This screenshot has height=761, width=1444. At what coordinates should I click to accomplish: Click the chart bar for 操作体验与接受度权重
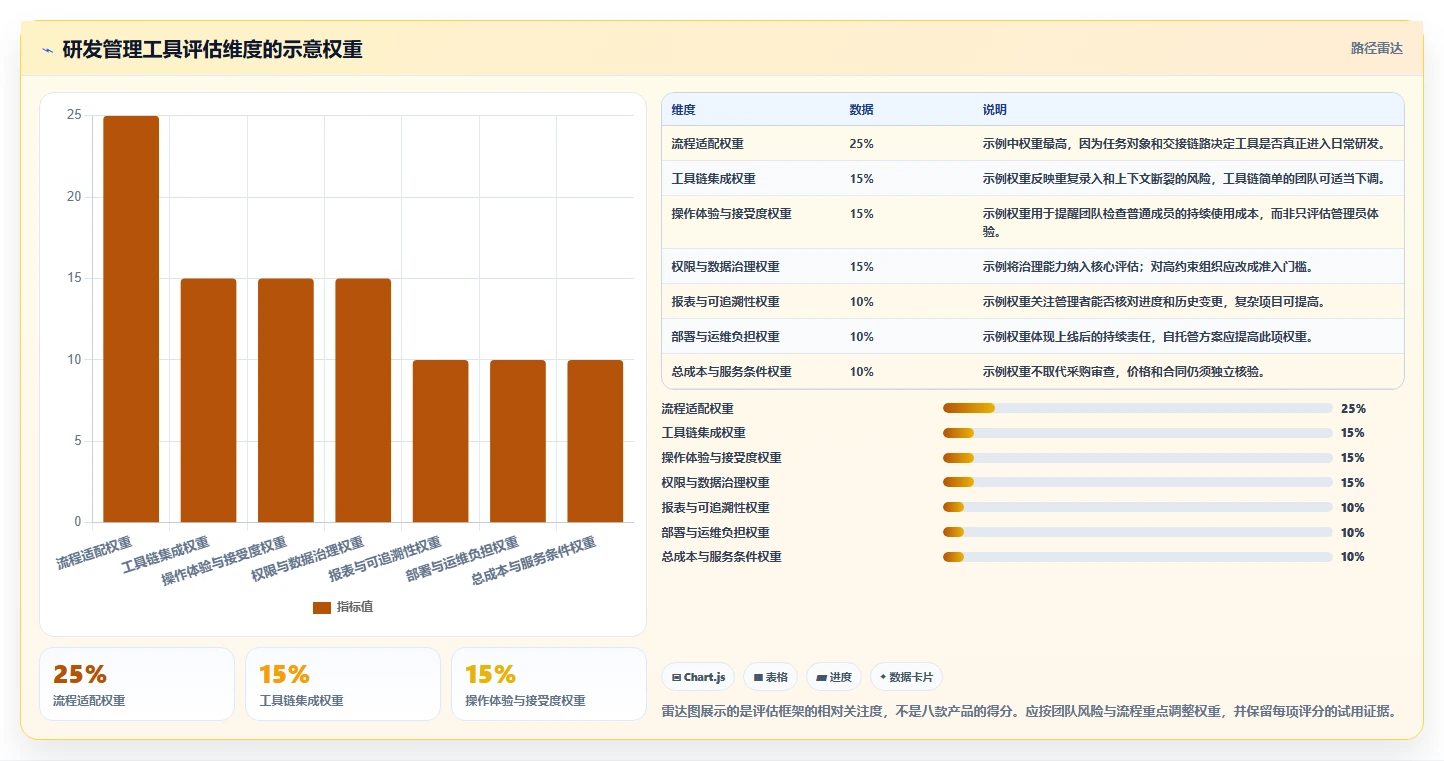point(286,400)
